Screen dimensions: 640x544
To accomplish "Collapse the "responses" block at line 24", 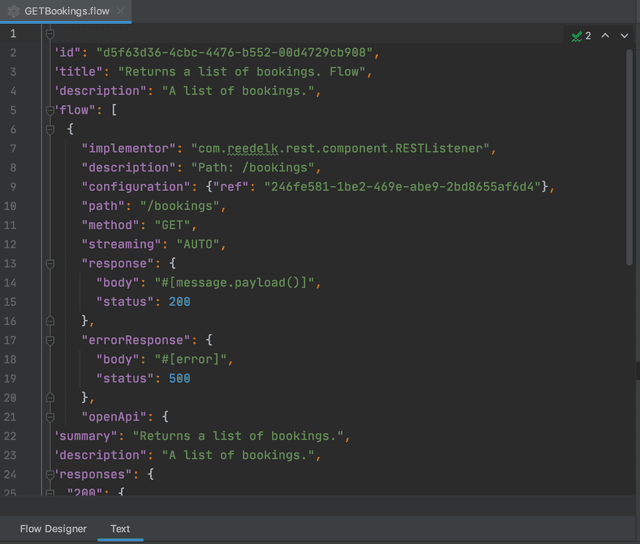I will [50, 474].
